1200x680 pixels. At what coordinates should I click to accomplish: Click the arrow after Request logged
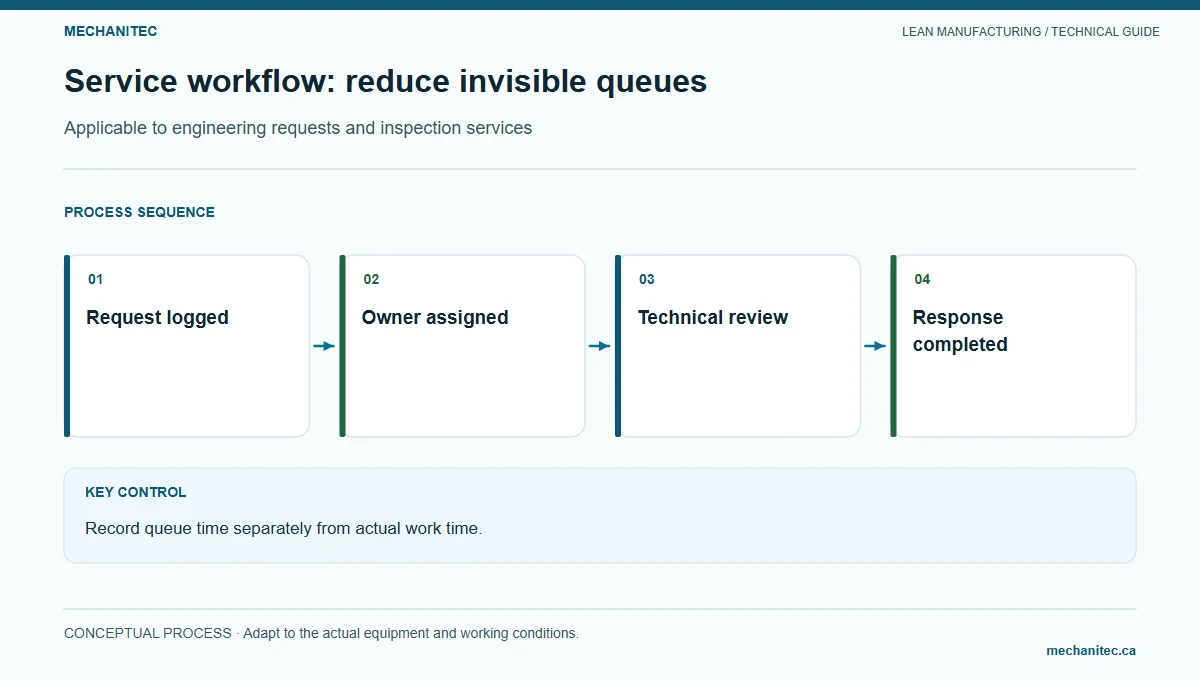pyautogui.click(x=324, y=346)
